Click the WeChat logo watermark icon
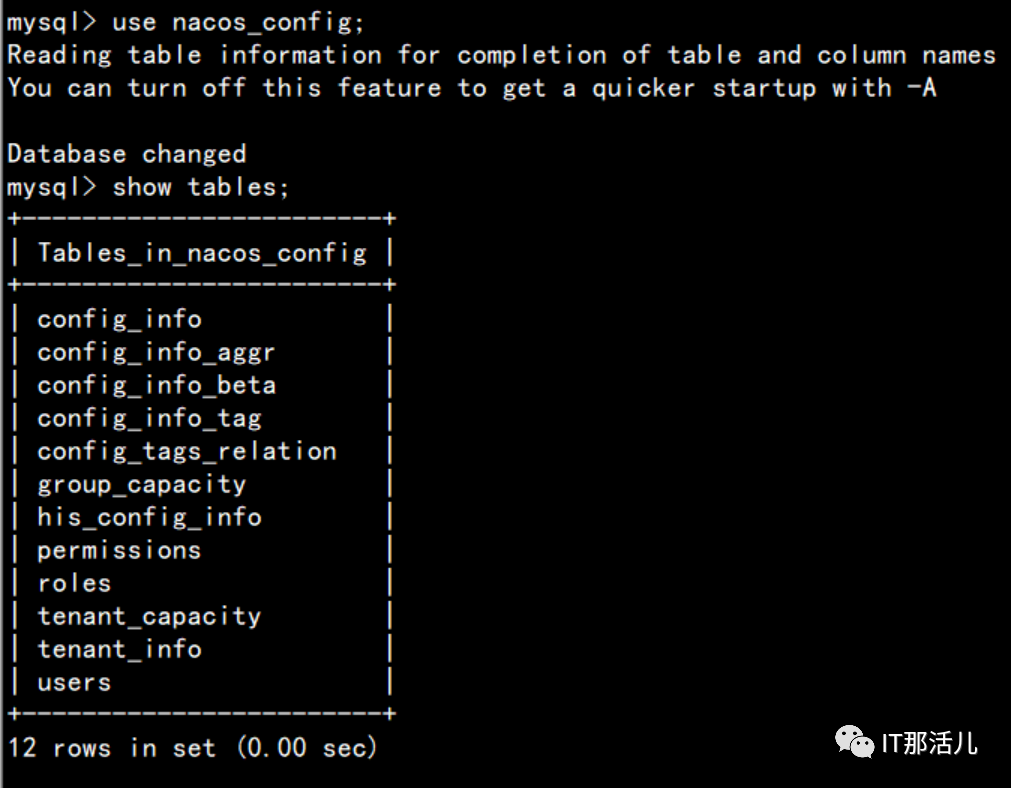The height and width of the screenshot is (788, 1011). pyautogui.click(x=854, y=742)
